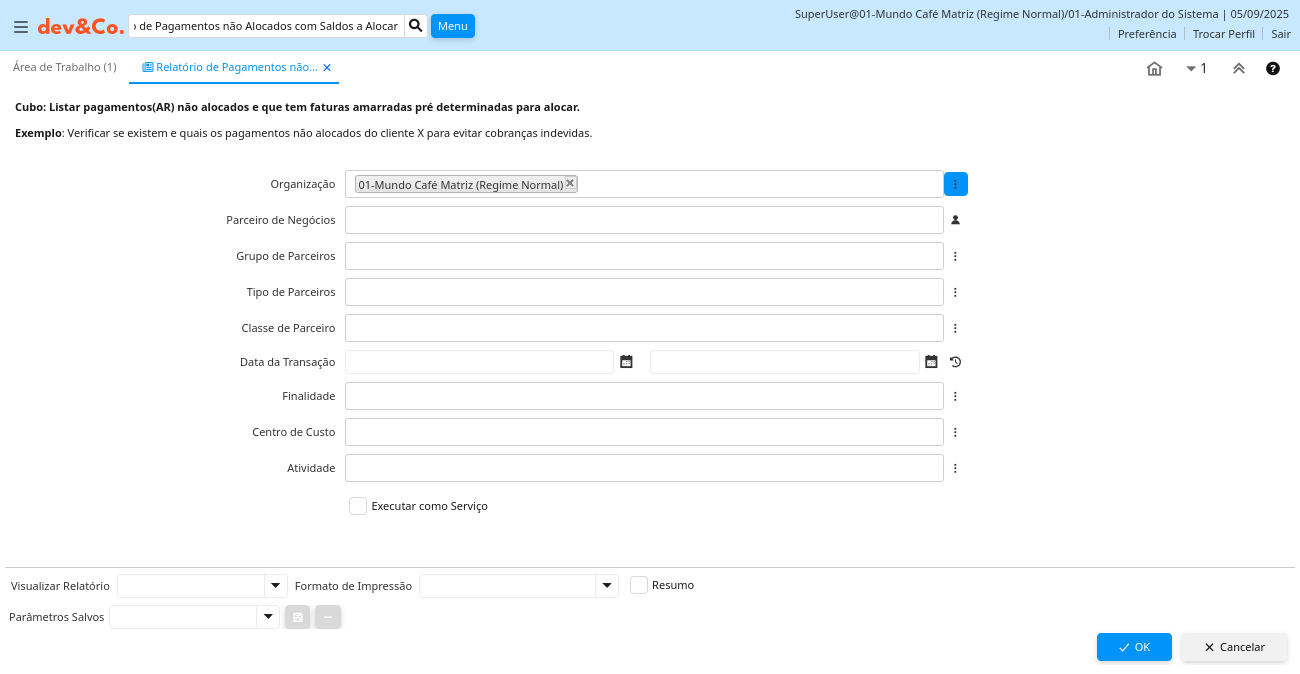The height and width of the screenshot is (674, 1300).
Task: Click the Cancelar button
Action: click(x=1234, y=647)
